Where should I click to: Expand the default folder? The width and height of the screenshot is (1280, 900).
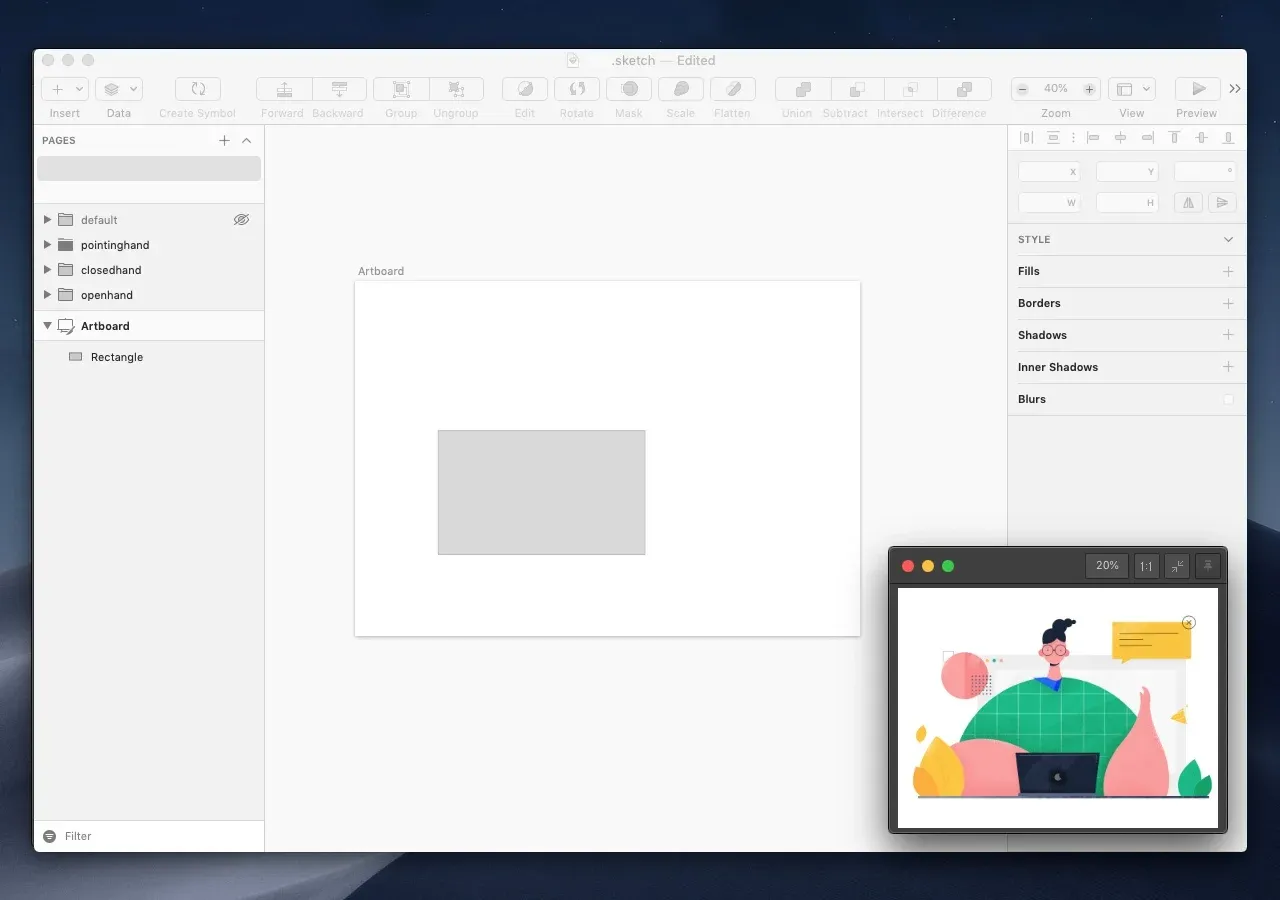(47, 219)
